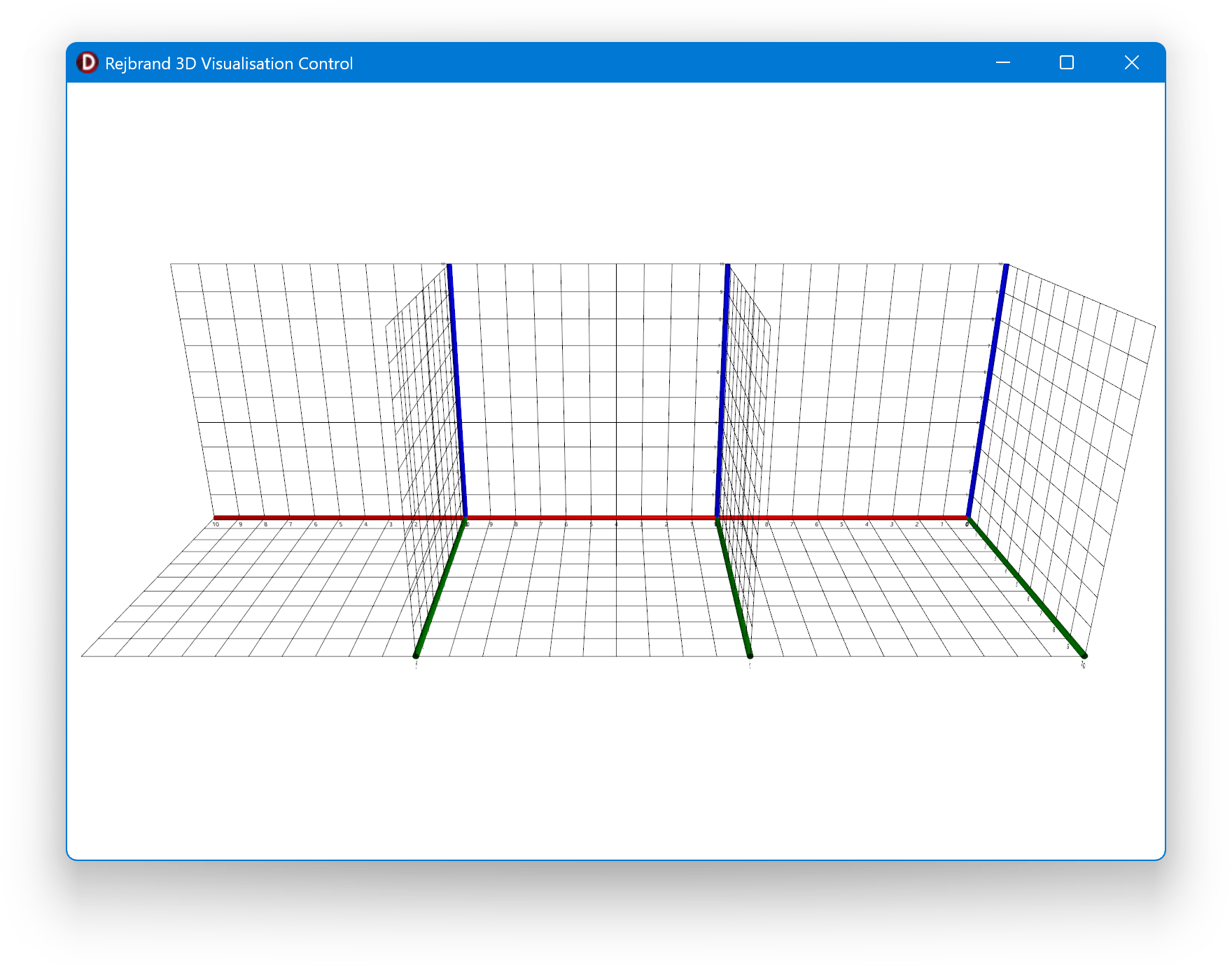Click the window title text in title bar
This screenshot has height=966, width=1232.
[229, 64]
